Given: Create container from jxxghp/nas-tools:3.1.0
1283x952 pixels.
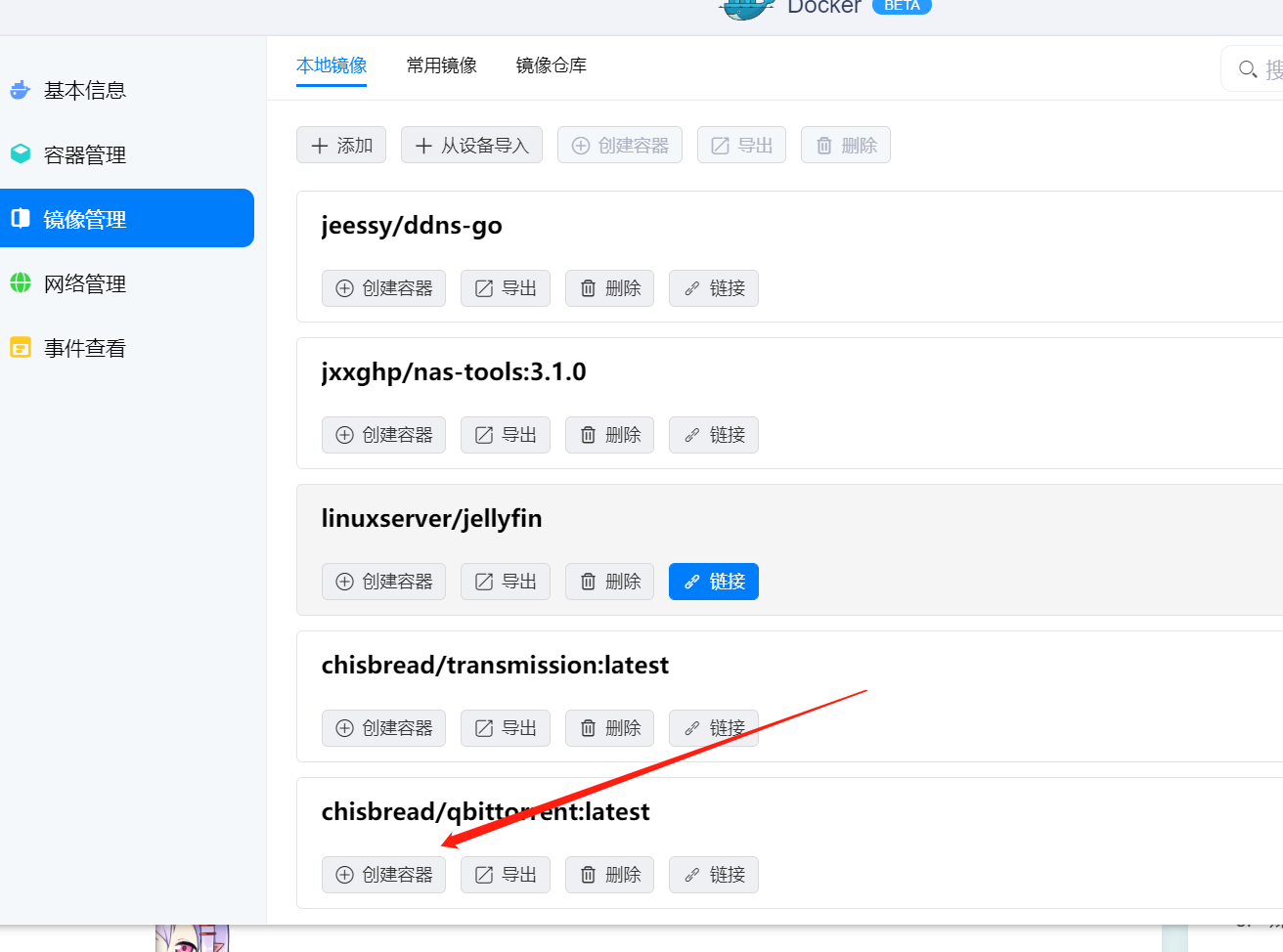Looking at the screenshot, I should click(x=383, y=435).
